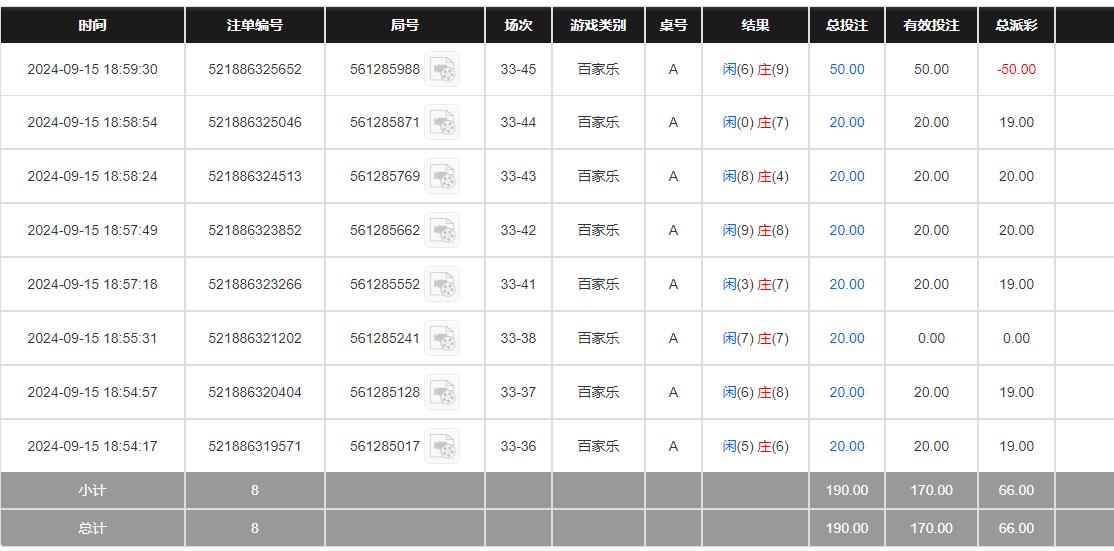
Task: Select 20.00 total bet link for session 33-38
Action: click(847, 339)
